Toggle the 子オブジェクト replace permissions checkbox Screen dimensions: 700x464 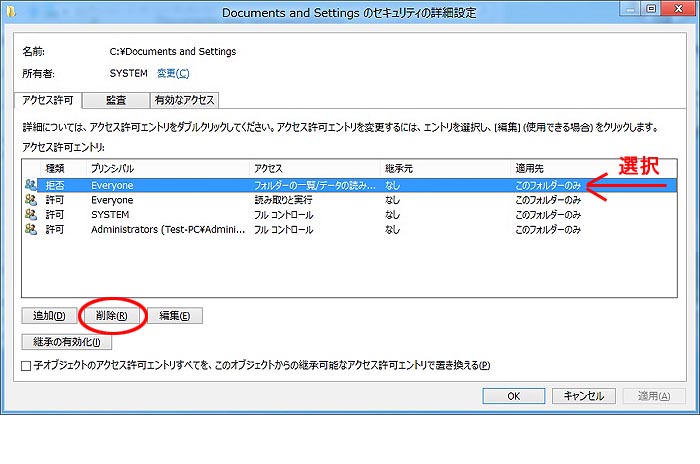[x=27, y=366]
